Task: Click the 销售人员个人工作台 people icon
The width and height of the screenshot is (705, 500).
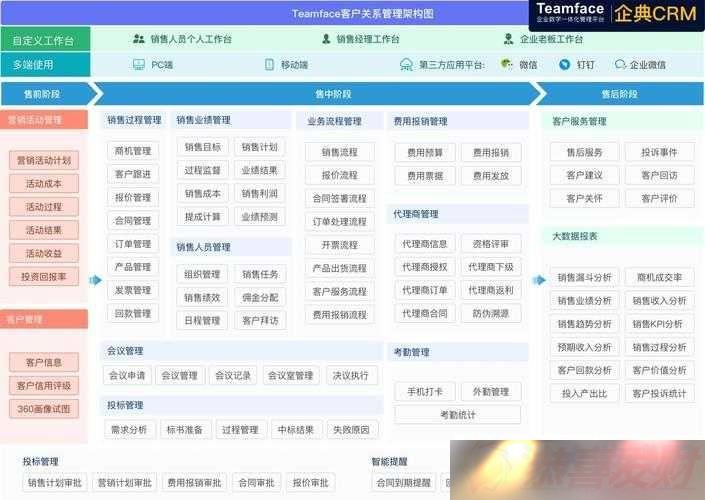Action: pos(138,39)
